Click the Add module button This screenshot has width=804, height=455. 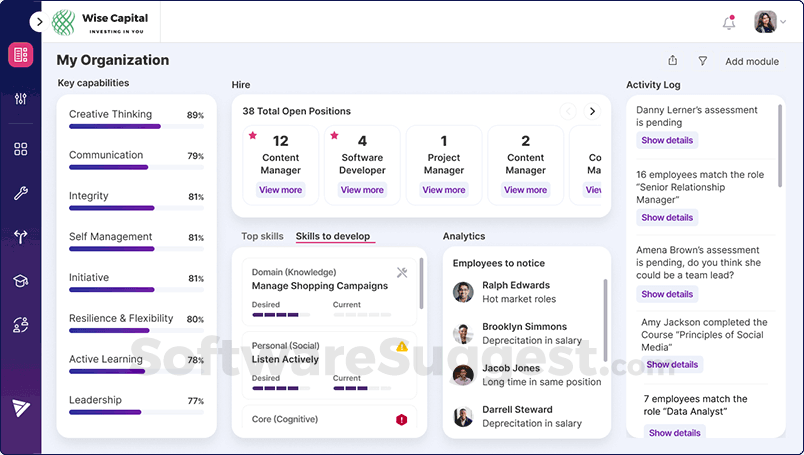coord(751,61)
